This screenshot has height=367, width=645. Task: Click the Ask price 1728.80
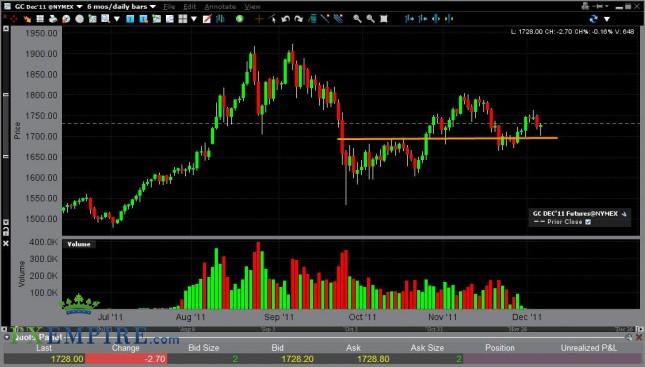(x=373, y=359)
